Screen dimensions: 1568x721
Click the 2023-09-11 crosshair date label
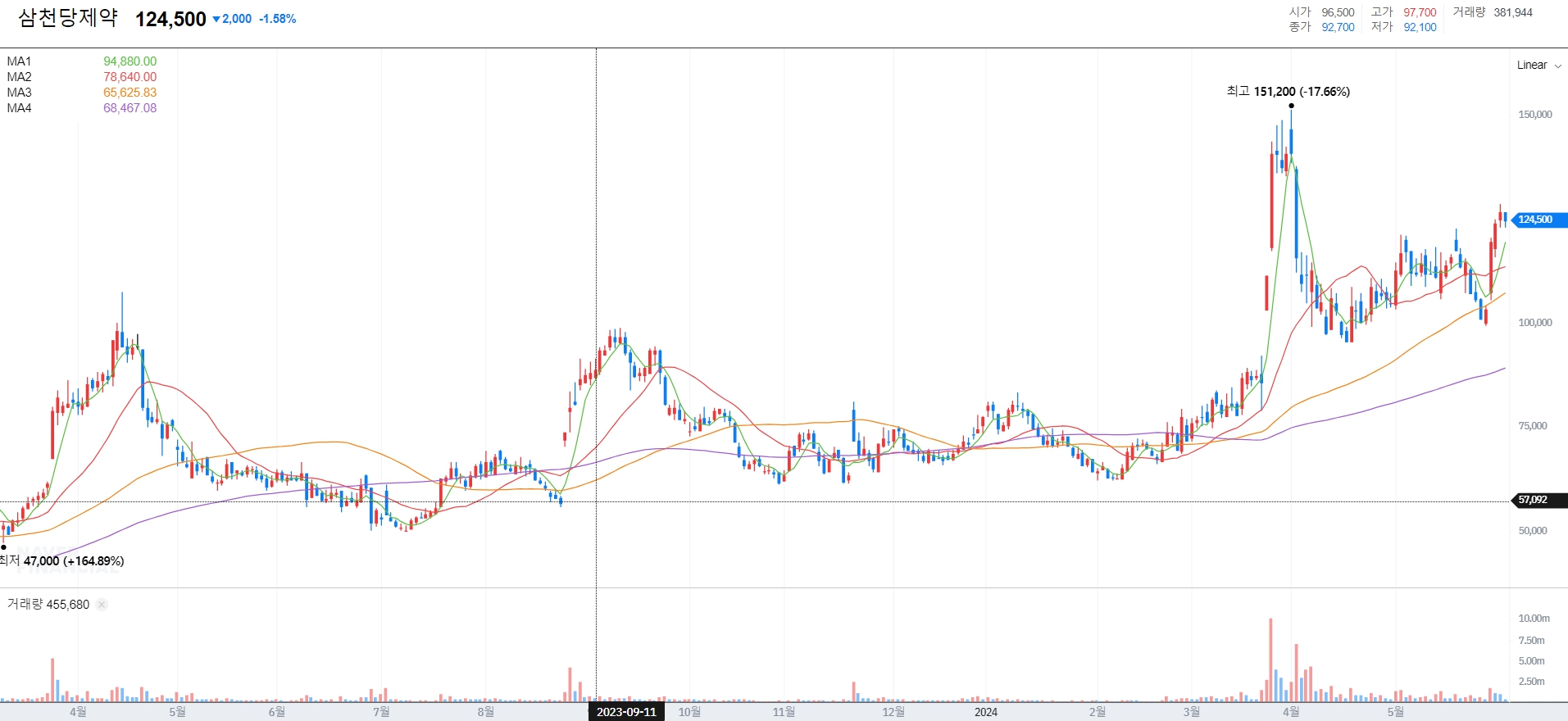click(x=626, y=712)
